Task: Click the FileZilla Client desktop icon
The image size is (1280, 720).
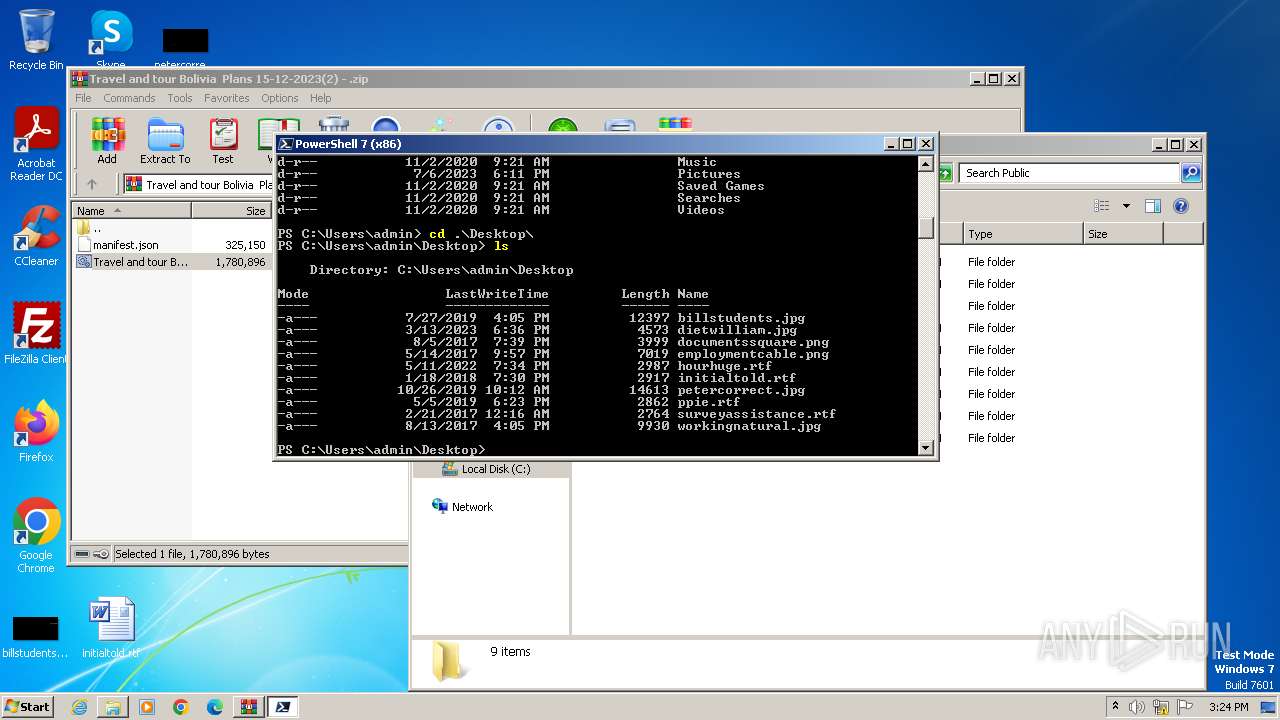Action: coord(36,333)
